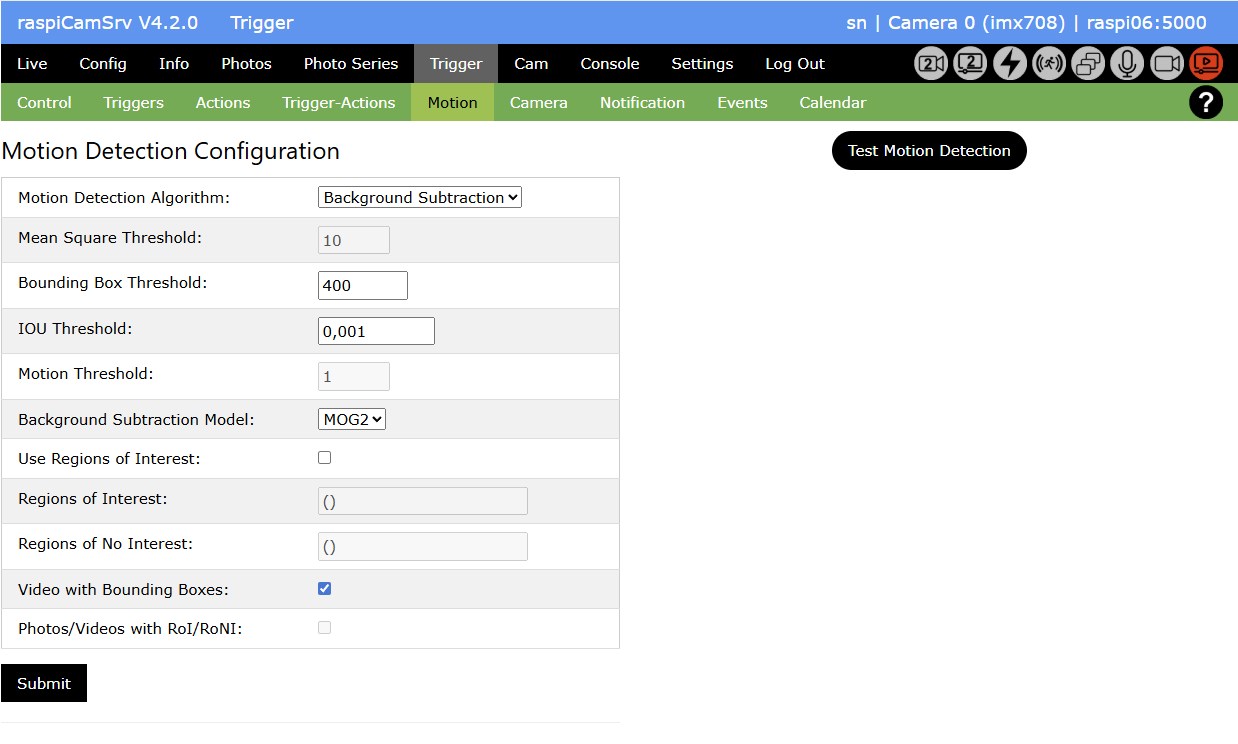Viewport: 1238px width, 744px height.
Task: Click the microphone audio icon
Action: (1127, 64)
